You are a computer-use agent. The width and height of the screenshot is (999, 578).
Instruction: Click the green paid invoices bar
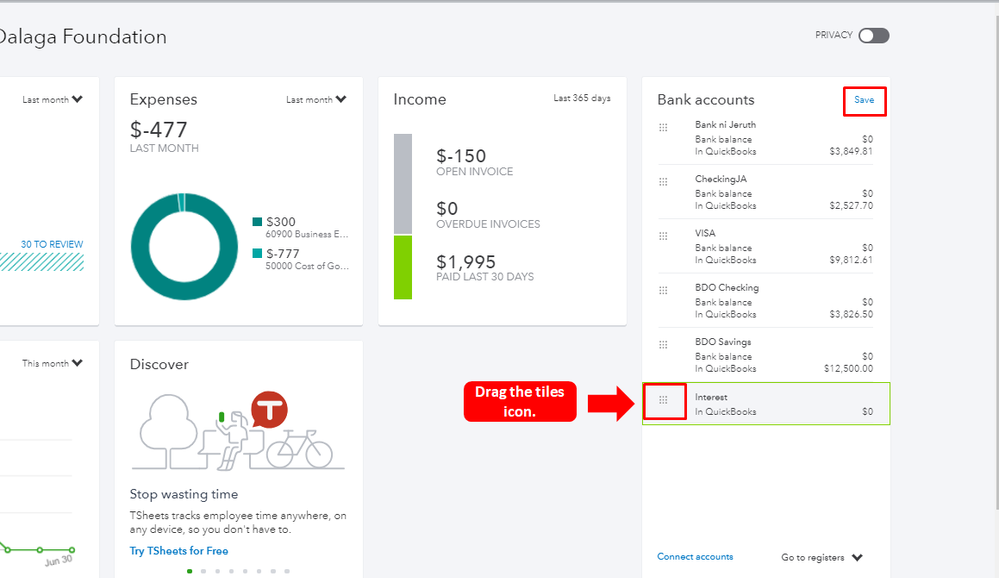click(403, 267)
